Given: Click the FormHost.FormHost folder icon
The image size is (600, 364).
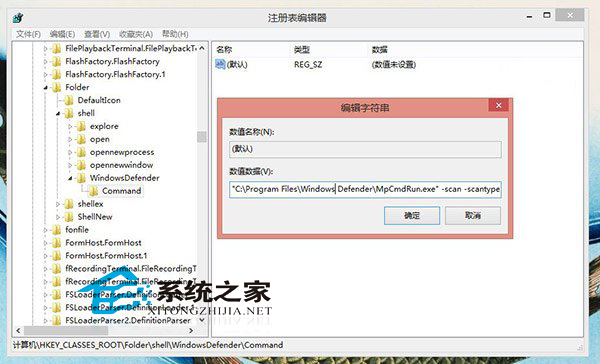Looking at the screenshot, I should click(57, 243).
